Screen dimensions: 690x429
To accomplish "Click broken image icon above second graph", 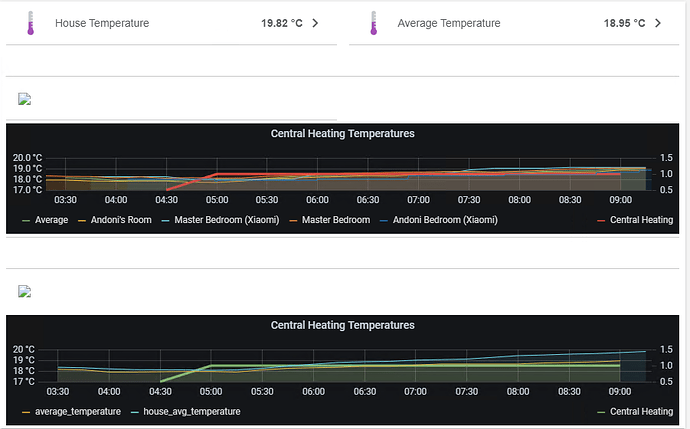I will click(x=25, y=292).
